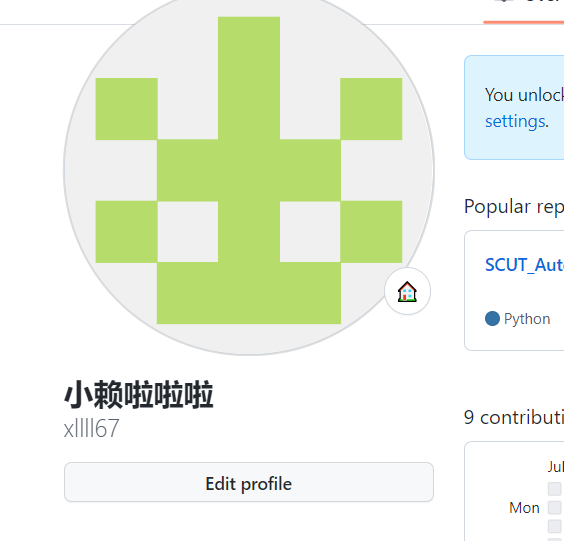Open the SCUT_Aut repository link
This screenshot has width=564, height=541.
pyautogui.click(x=524, y=265)
